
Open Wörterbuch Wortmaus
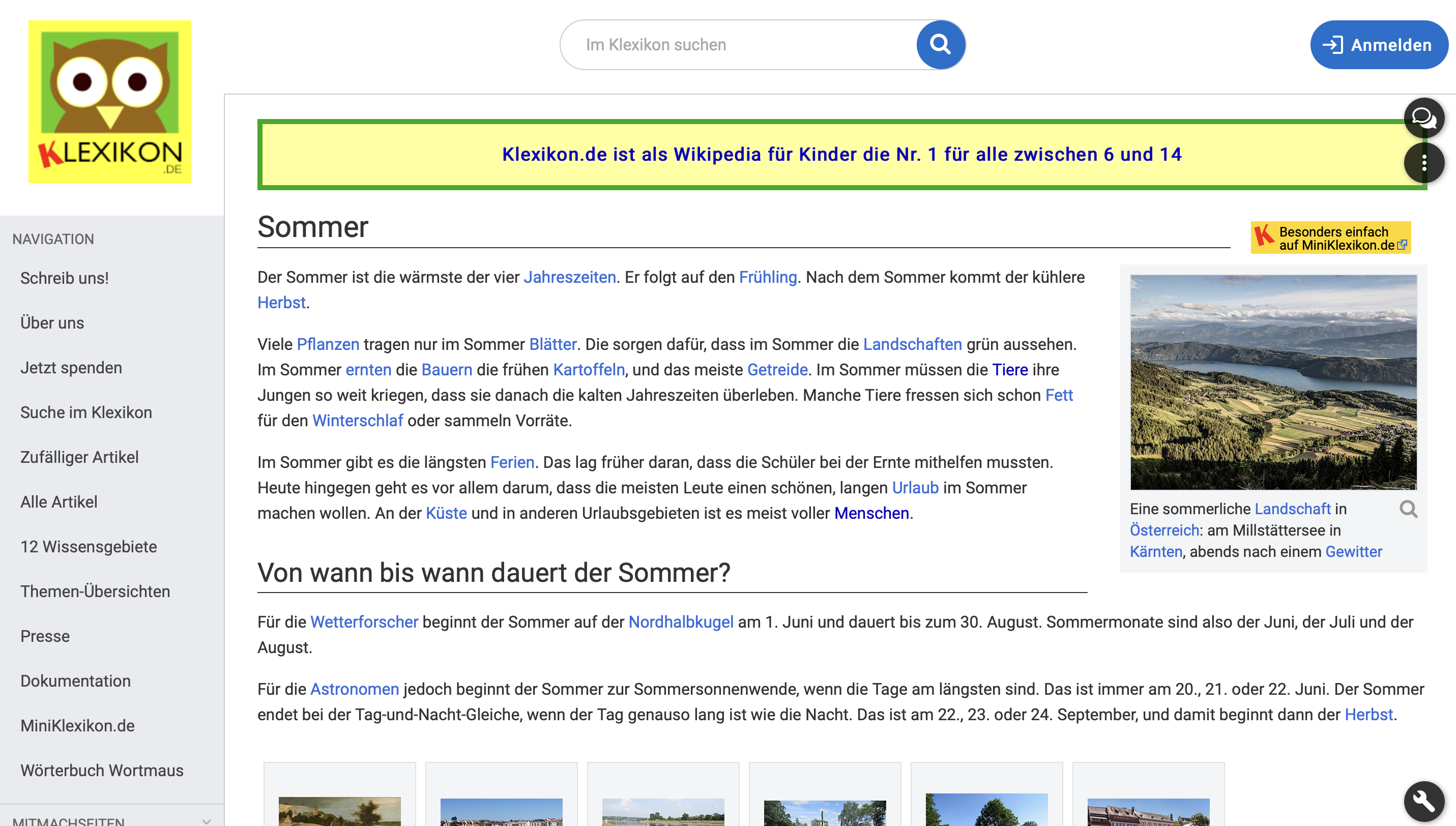coord(102,771)
